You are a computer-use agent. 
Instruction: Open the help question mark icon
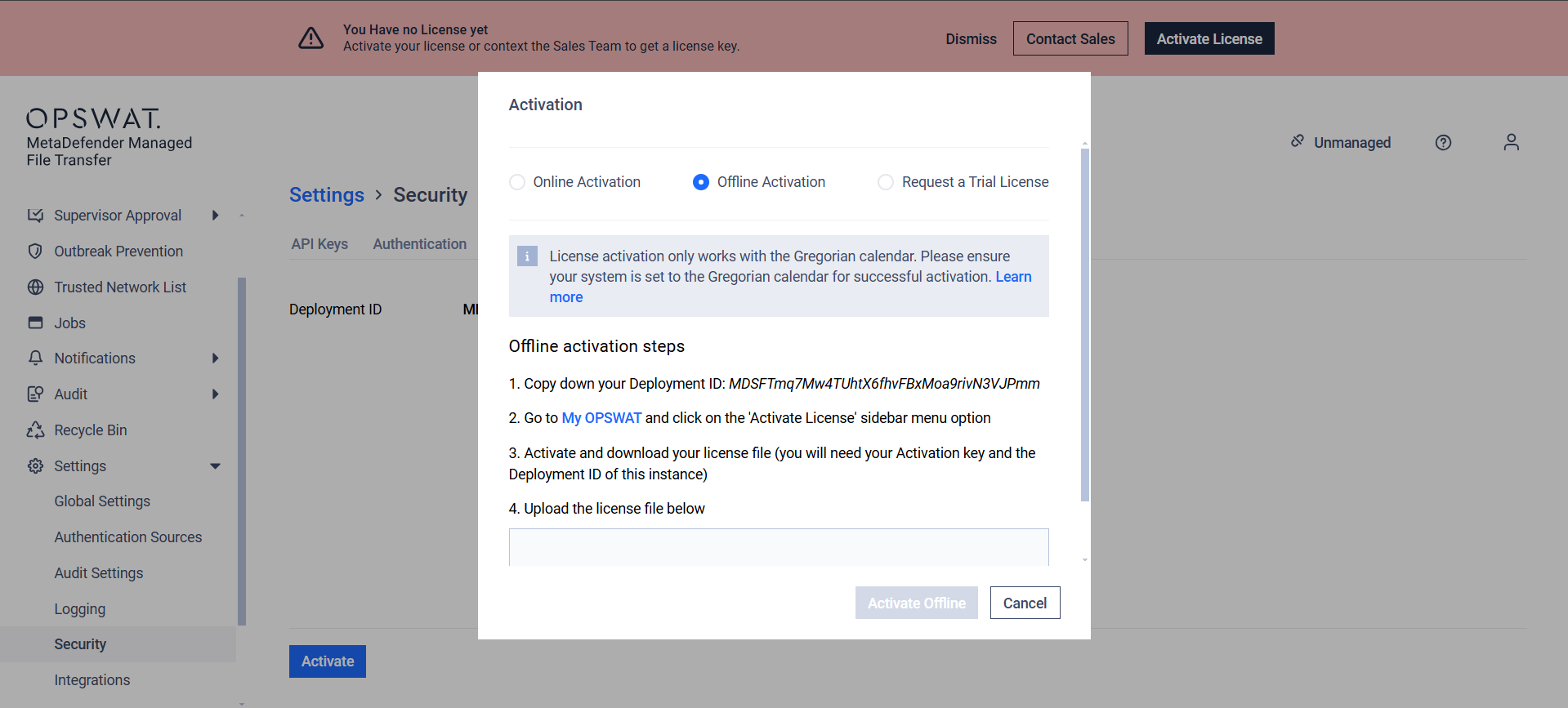(1443, 143)
